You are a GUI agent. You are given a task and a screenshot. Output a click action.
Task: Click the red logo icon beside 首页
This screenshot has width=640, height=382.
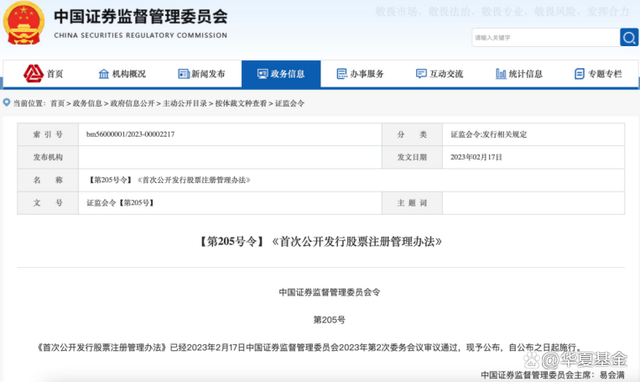coord(33,73)
